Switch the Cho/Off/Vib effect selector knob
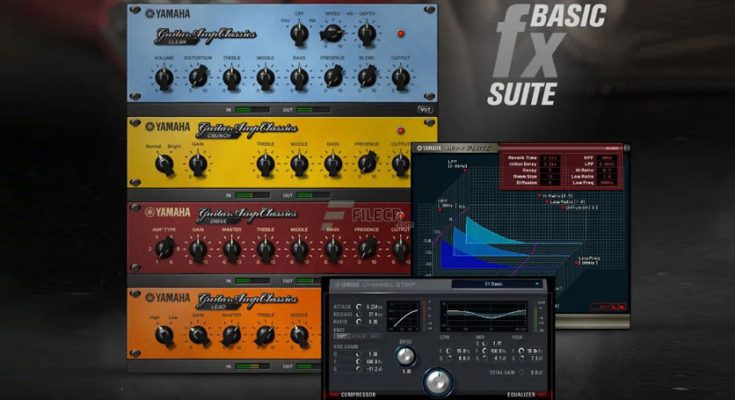The image size is (735, 400). [297, 33]
